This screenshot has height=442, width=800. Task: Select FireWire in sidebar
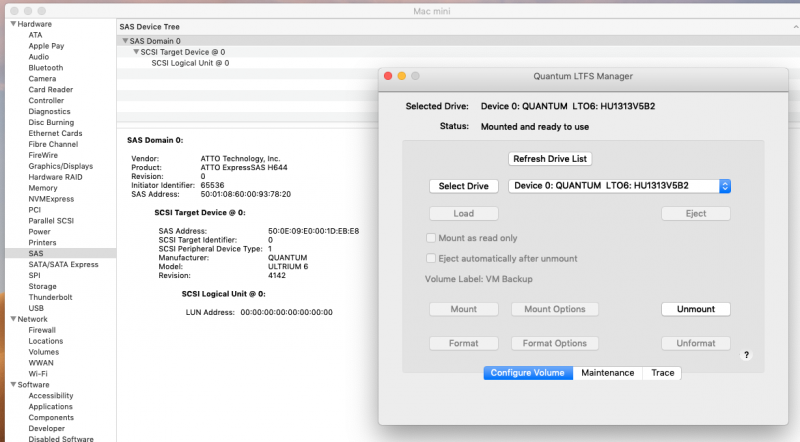pyautogui.click(x=43, y=155)
